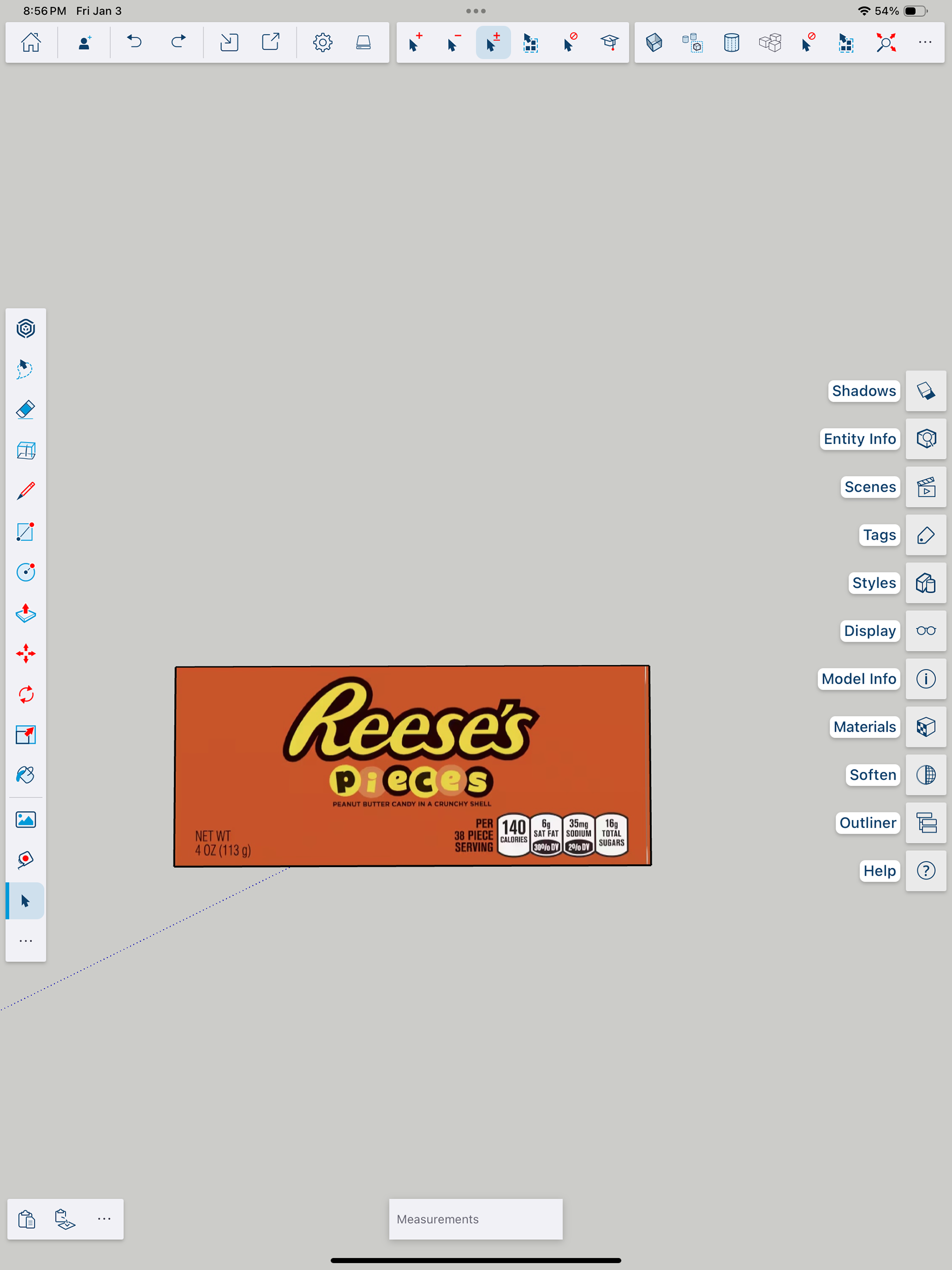Select the Eraser tool
952x1270 pixels.
pos(26,410)
